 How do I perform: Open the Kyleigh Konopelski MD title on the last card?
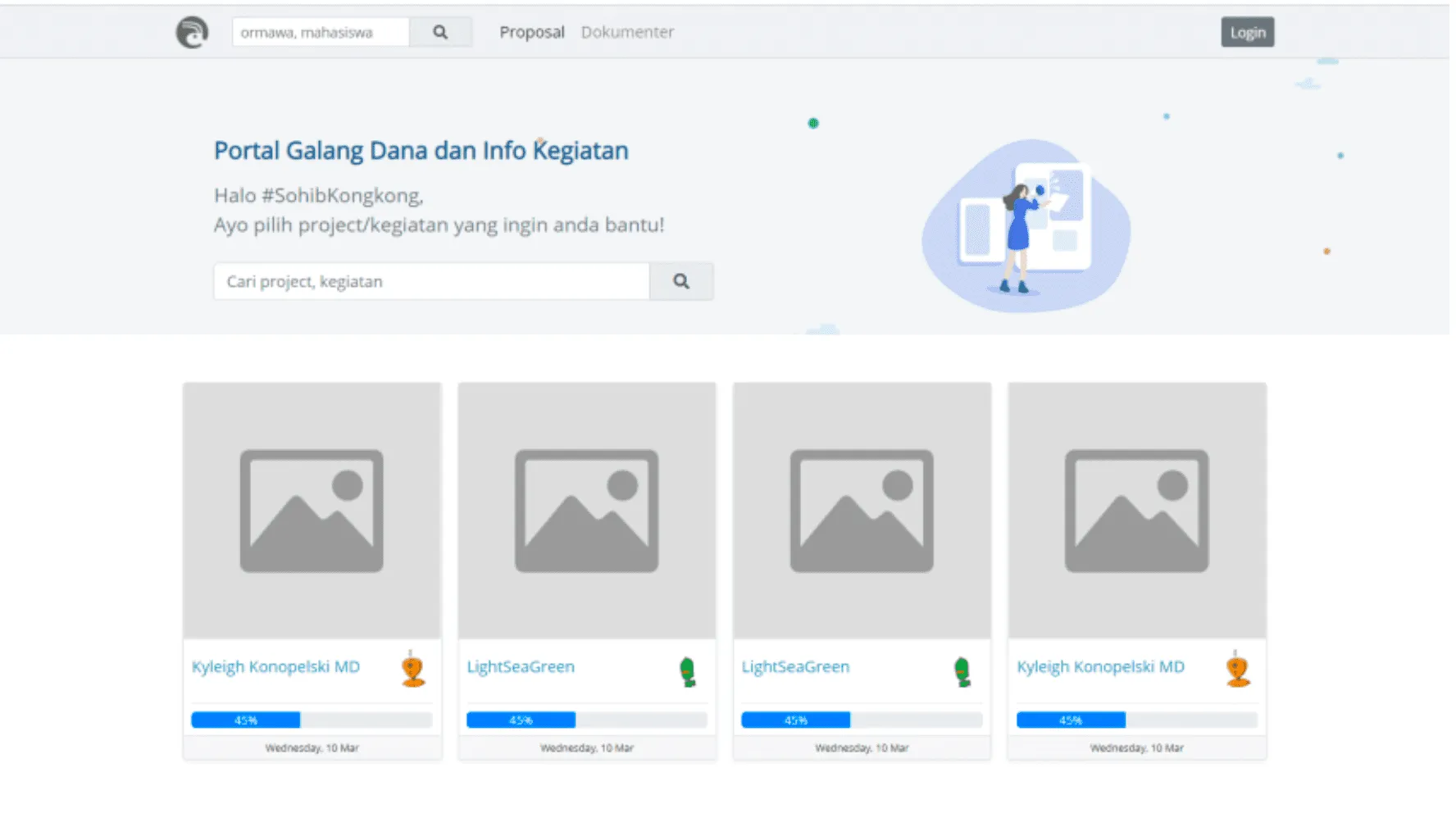(1100, 666)
